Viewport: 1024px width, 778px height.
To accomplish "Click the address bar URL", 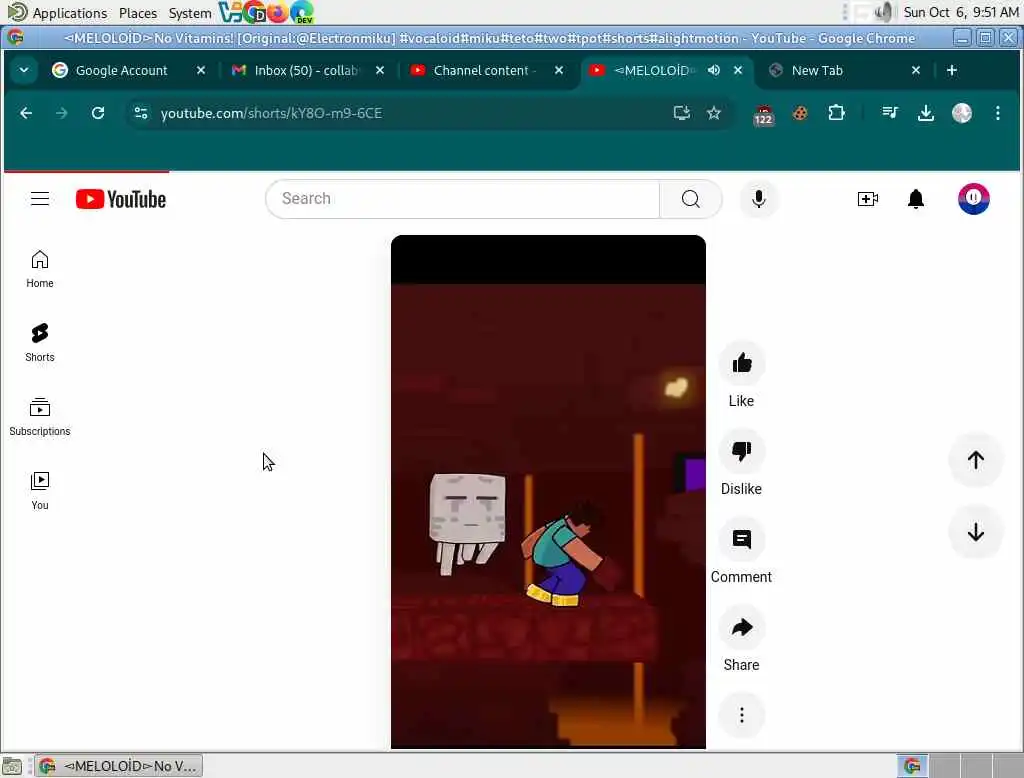I will (271, 113).
